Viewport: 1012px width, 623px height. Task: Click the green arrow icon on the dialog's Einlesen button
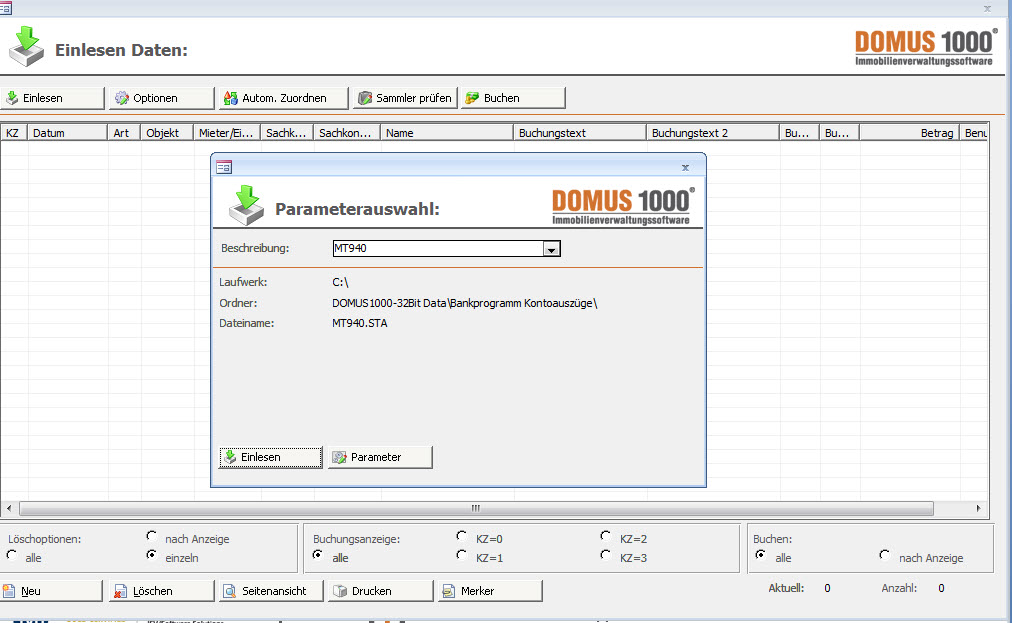(230, 457)
